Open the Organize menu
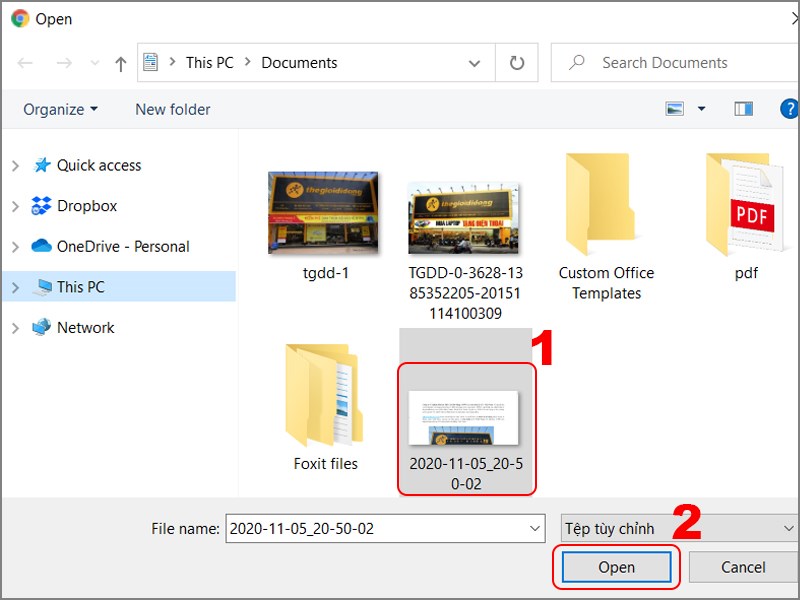800x600 pixels. 60,109
